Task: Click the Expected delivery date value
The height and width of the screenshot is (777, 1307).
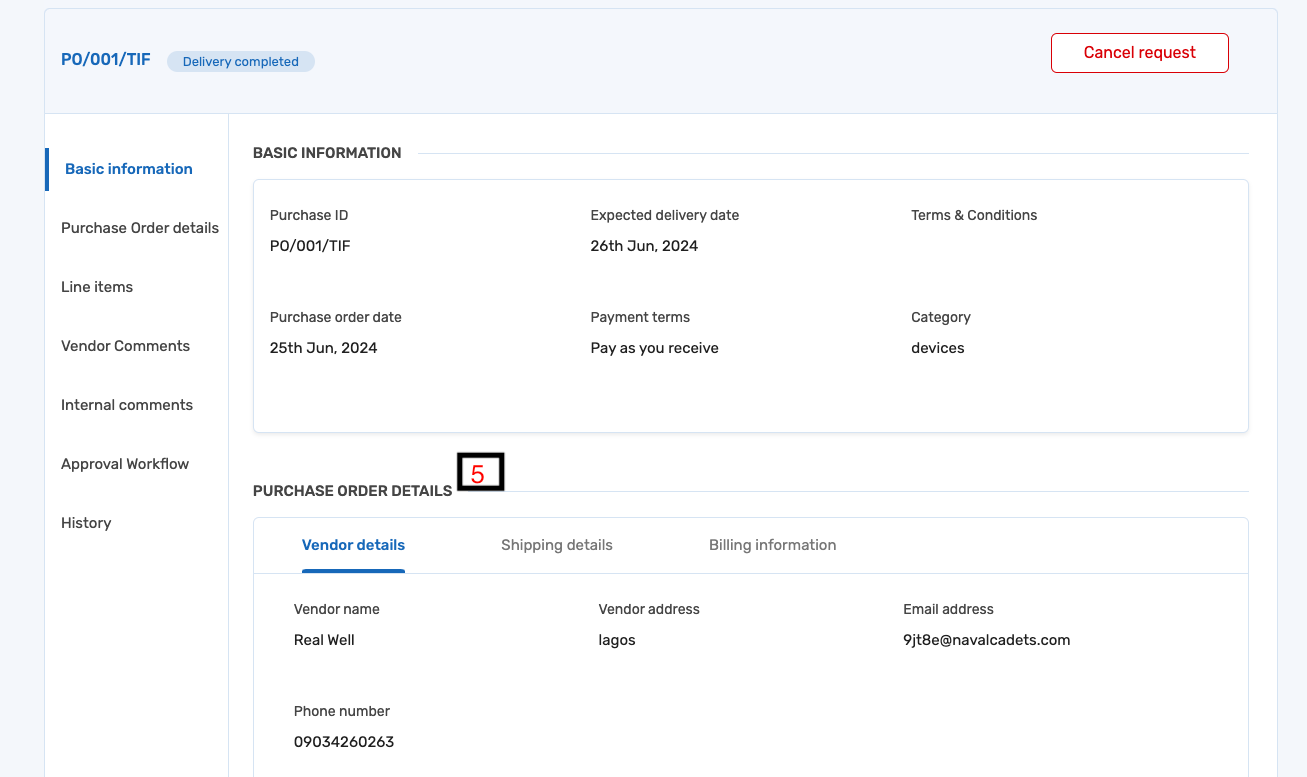Action: click(x=644, y=246)
